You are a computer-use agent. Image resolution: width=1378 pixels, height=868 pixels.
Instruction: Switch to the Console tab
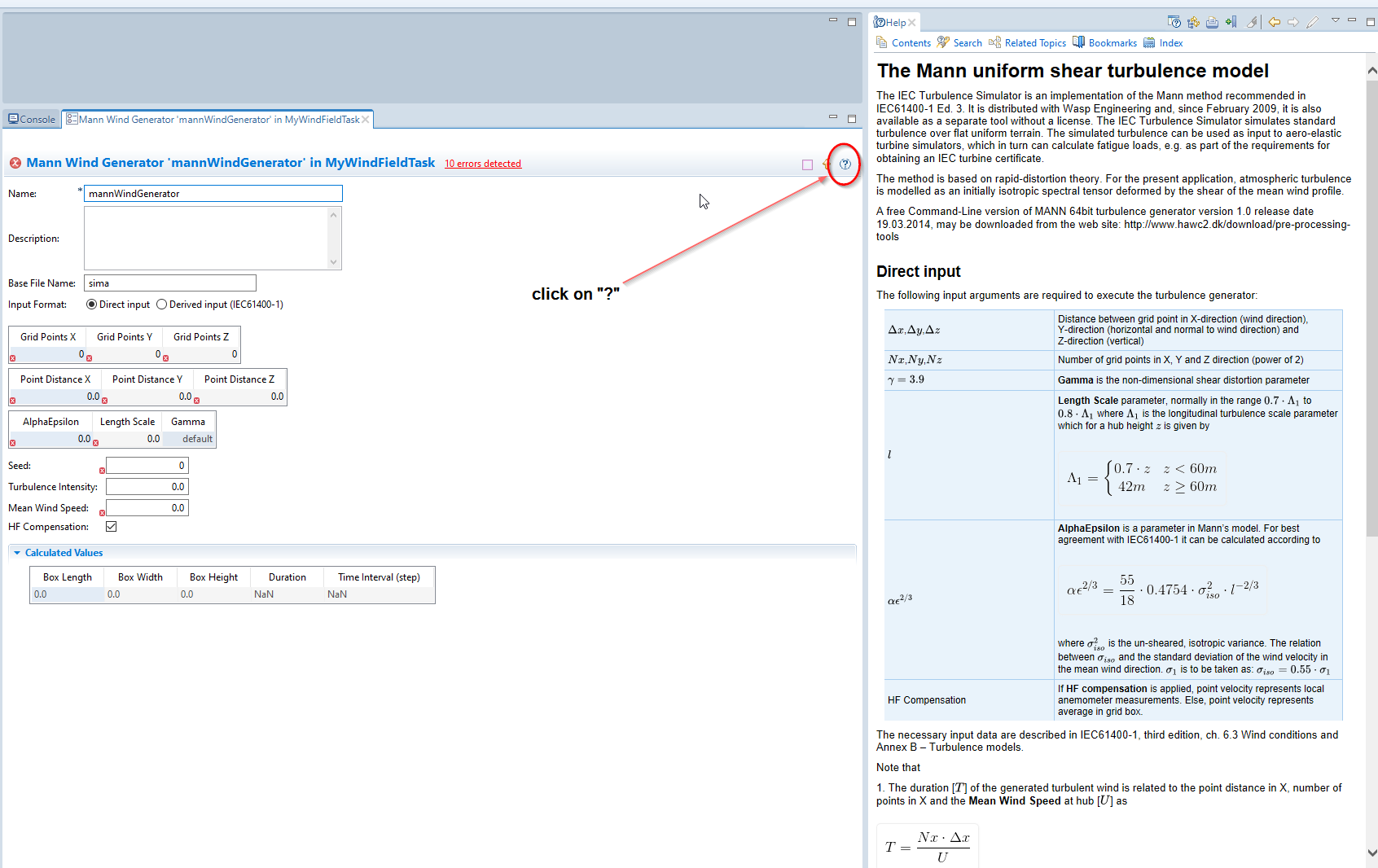point(32,120)
